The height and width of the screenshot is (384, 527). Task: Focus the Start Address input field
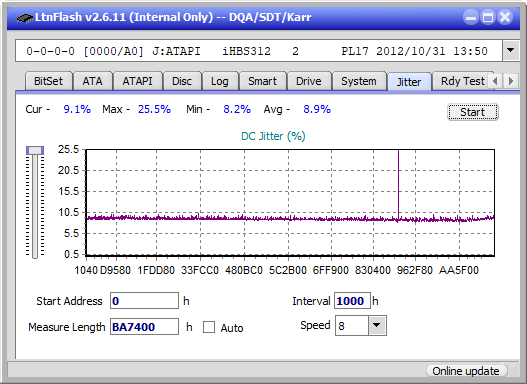(145, 300)
